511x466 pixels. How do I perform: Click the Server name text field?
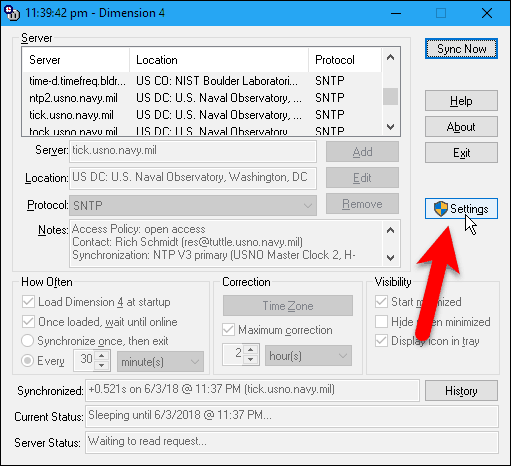193,151
